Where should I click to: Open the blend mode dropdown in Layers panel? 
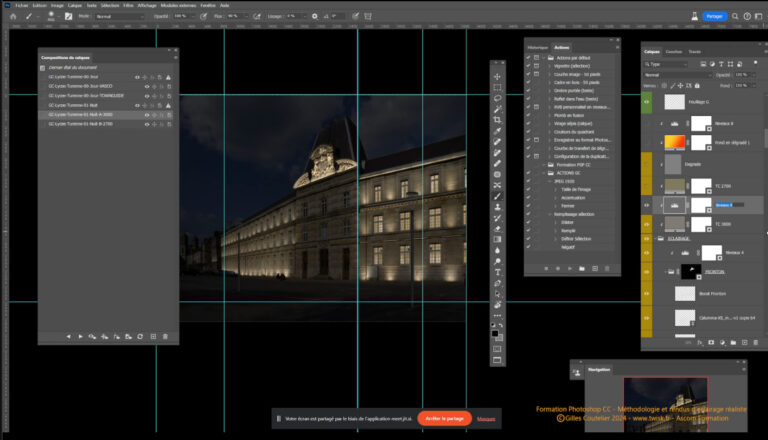(x=676, y=74)
